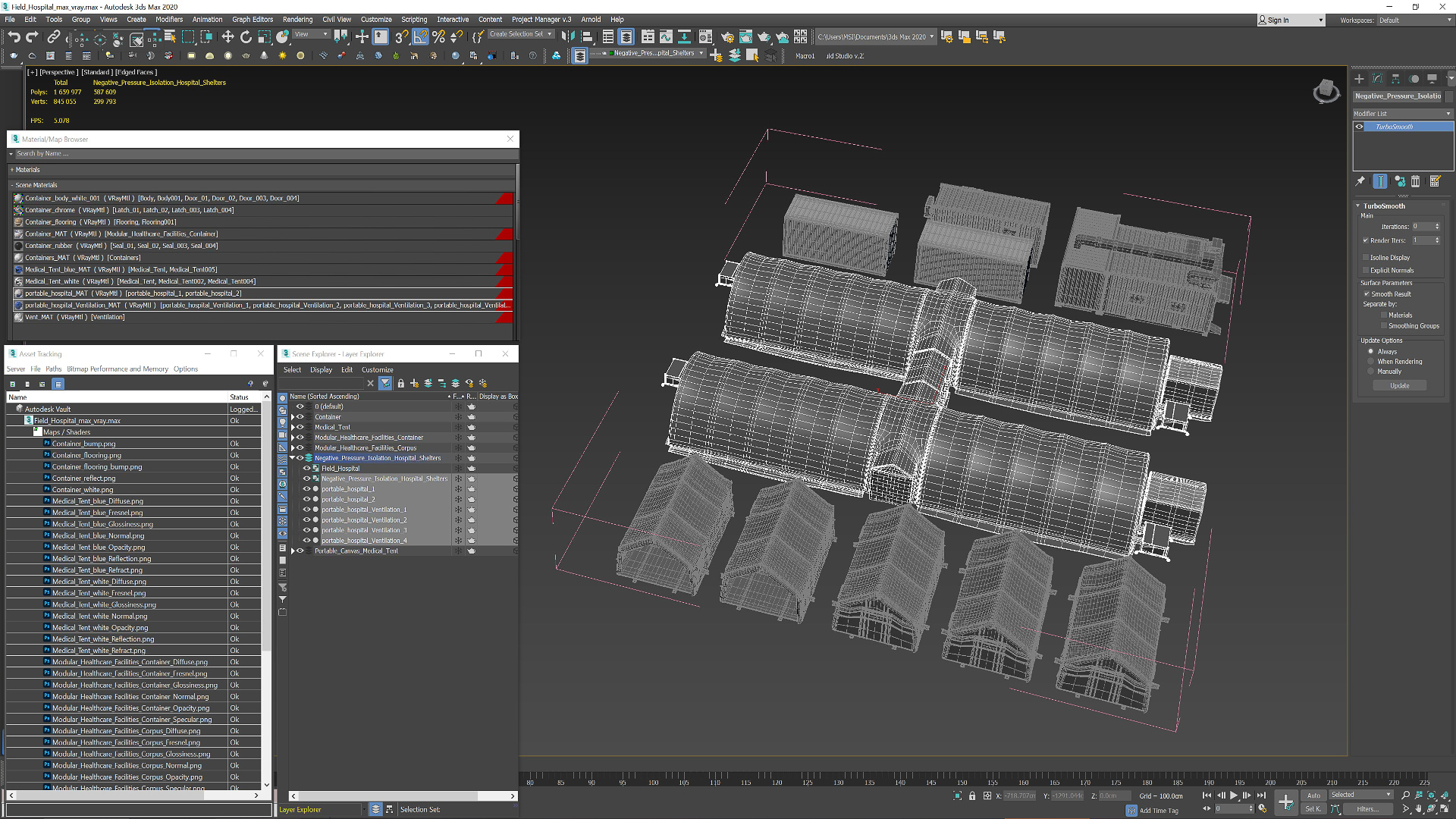
Task: Click the Select and Link chain icon
Action: (53, 36)
